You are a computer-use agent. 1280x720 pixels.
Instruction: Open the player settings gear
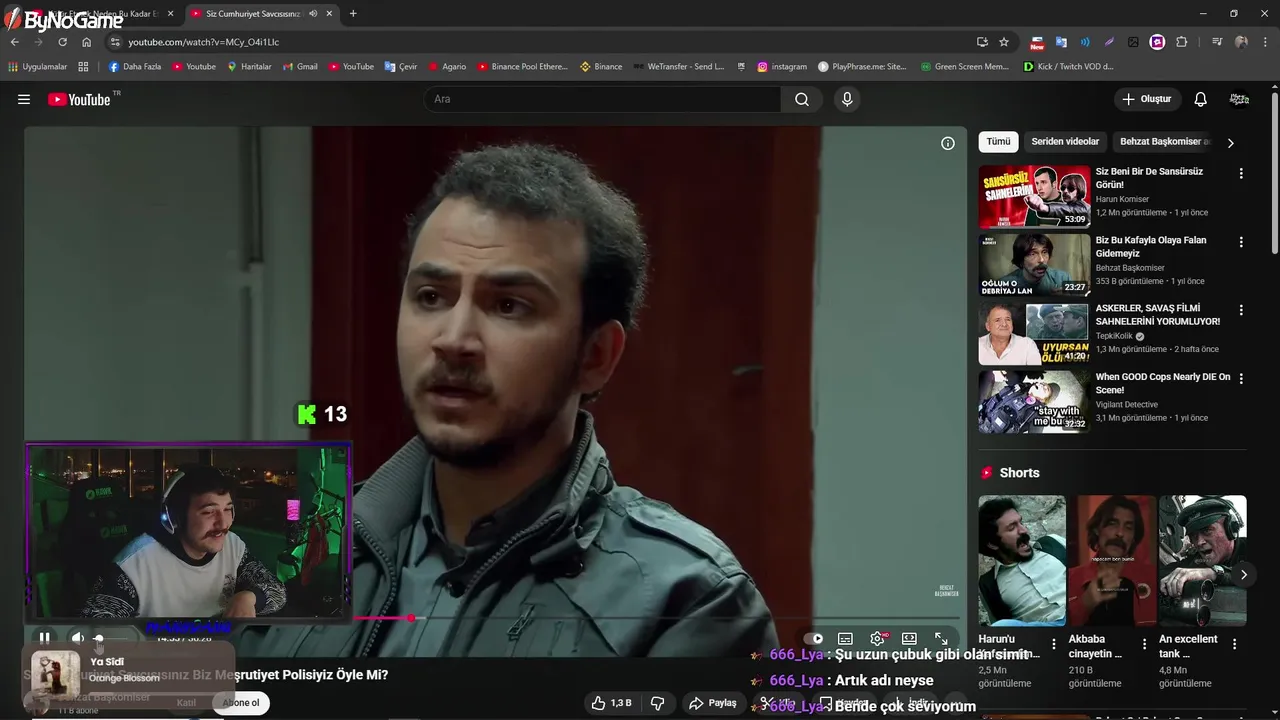(x=877, y=638)
